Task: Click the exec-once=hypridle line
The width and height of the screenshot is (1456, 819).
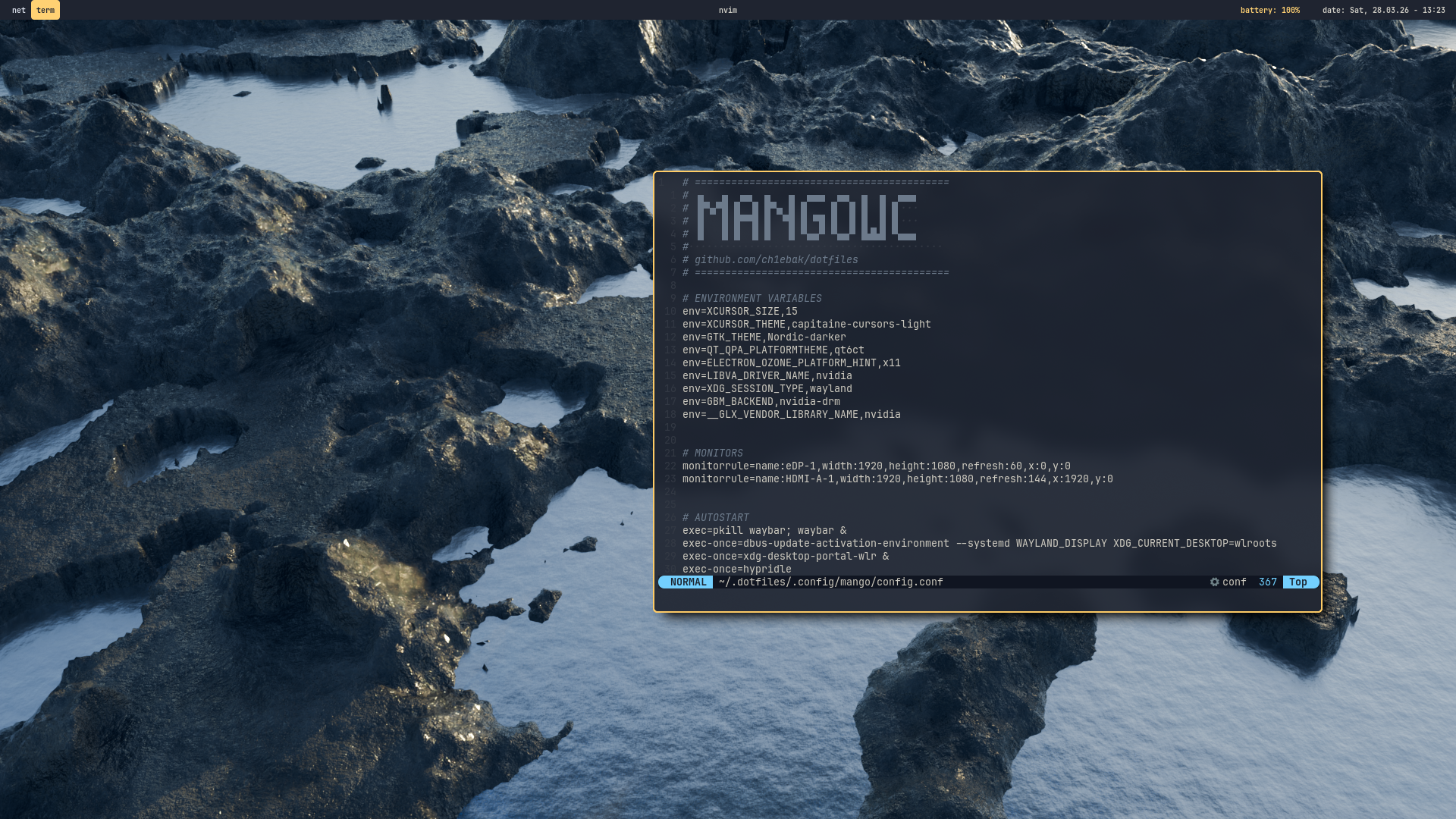Action: (736, 569)
